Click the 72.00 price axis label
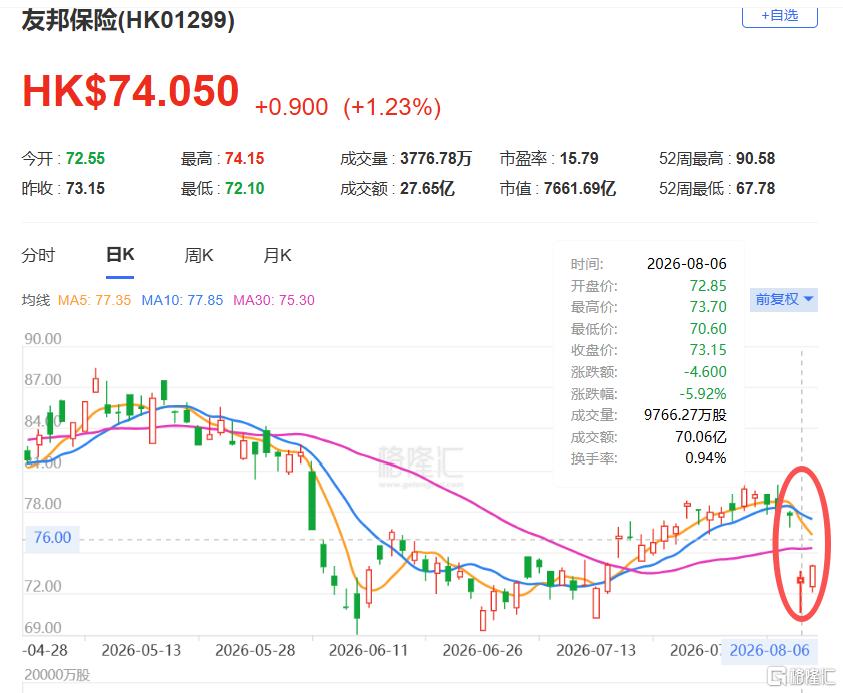The image size is (843, 693). coord(43,587)
